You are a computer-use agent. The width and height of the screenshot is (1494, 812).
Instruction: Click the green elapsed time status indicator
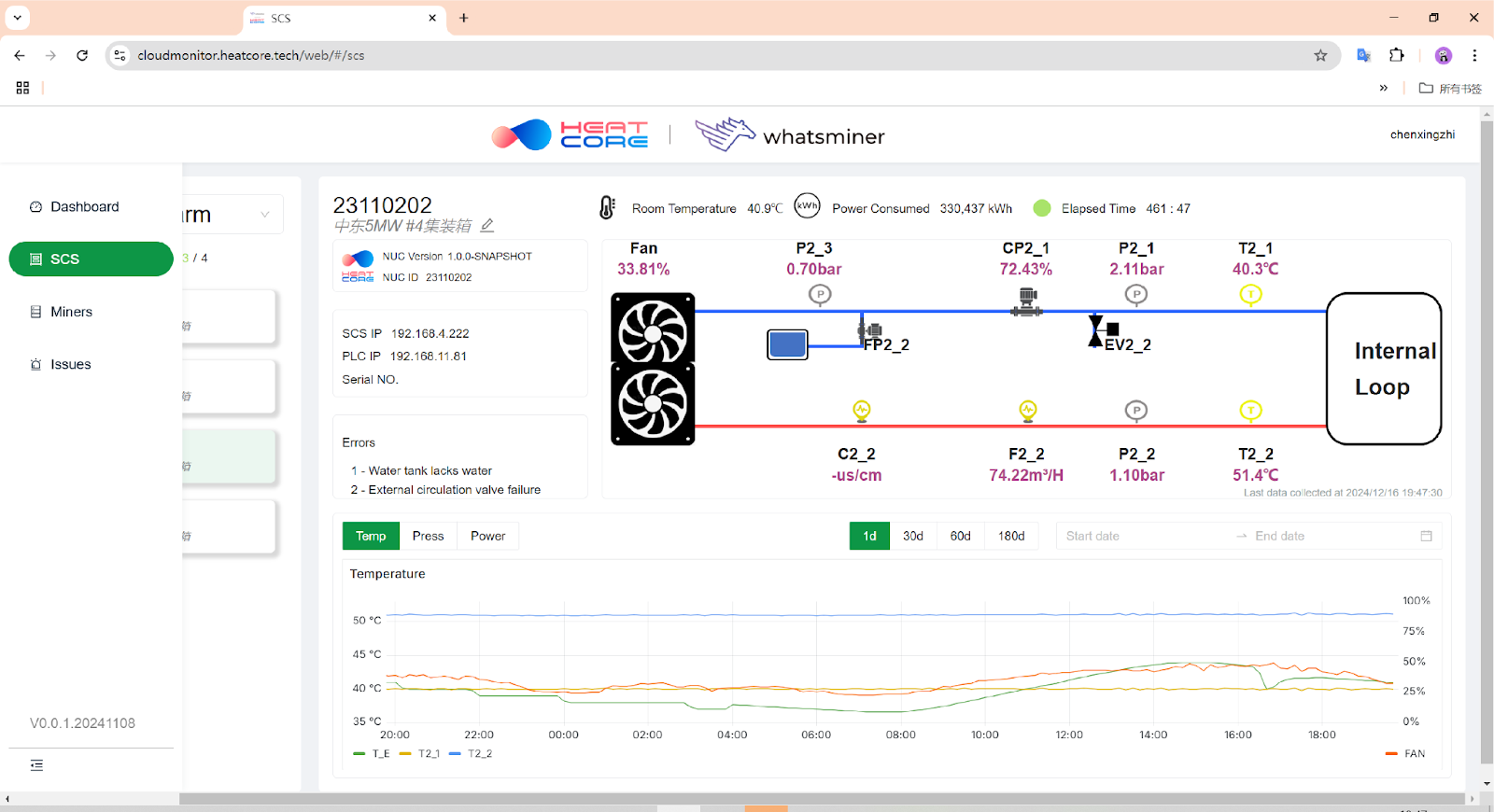1042,208
